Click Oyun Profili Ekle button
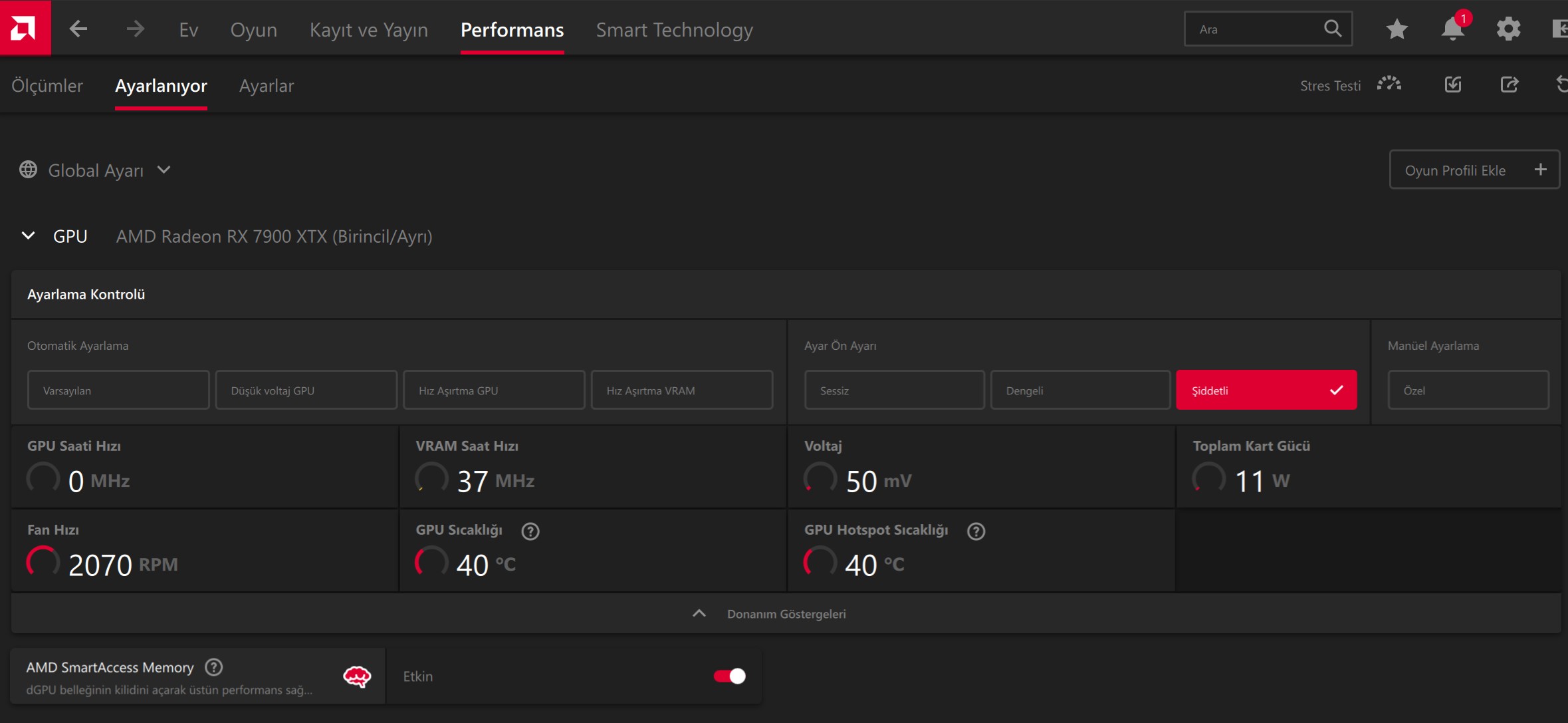The width and height of the screenshot is (1568, 723). coord(1474,170)
